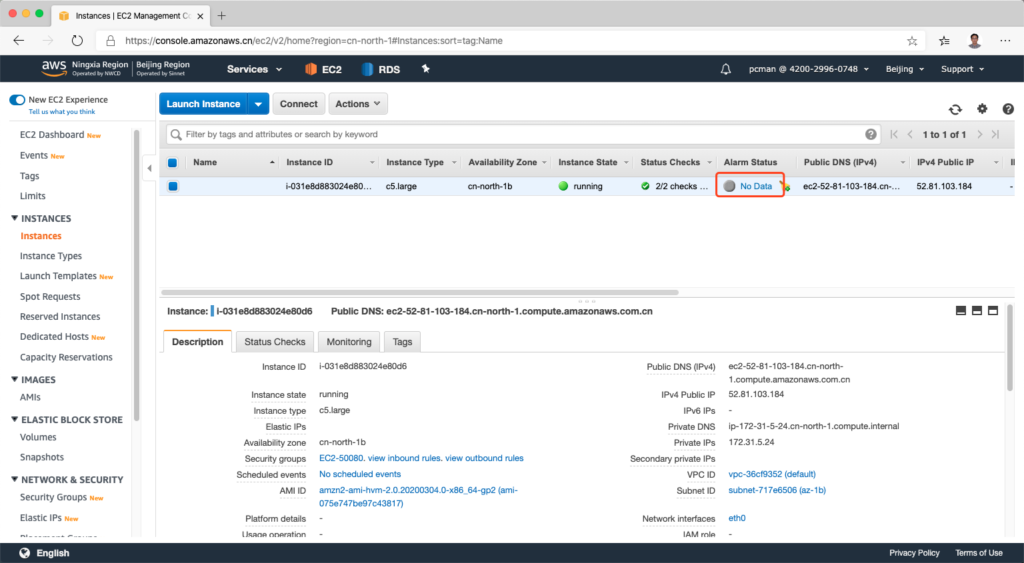Click the browser bookmark star icon
The image size is (1024, 563).
[x=912, y=41]
